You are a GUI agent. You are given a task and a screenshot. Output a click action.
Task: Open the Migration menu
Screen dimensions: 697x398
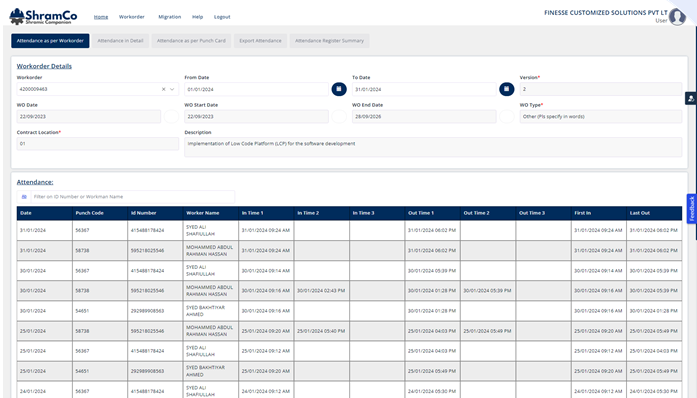point(170,17)
